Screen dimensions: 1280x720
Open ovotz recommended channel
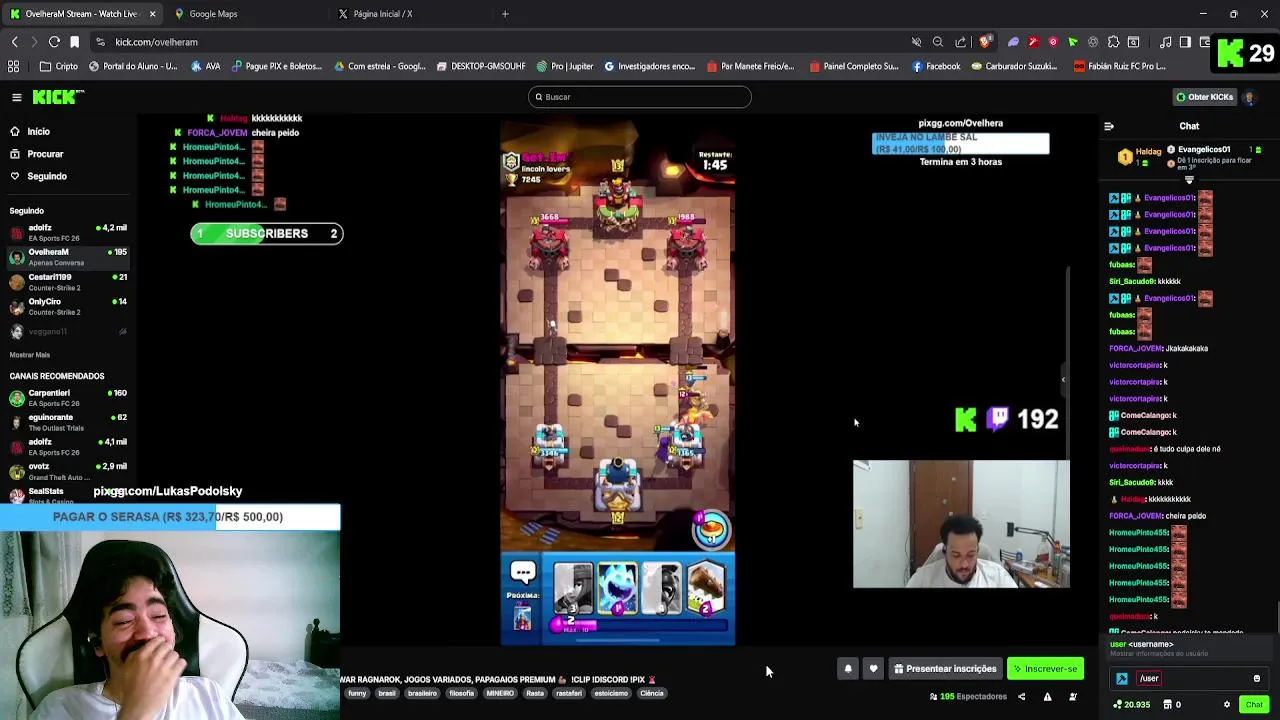(x=68, y=471)
